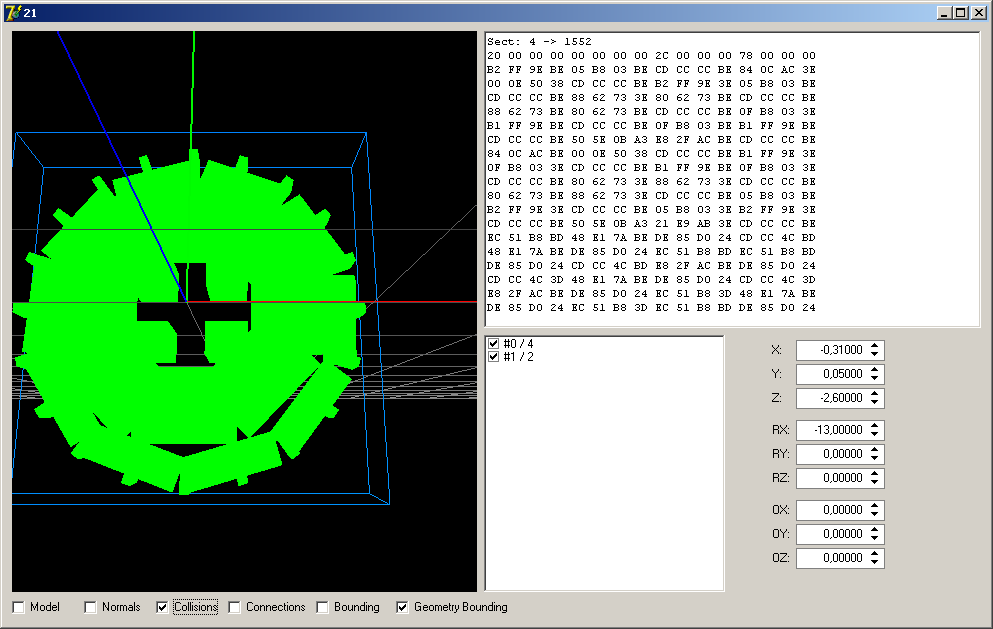The image size is (993, 629).
Task: Click the Y value input field
Action: click(x=831, y=374)
